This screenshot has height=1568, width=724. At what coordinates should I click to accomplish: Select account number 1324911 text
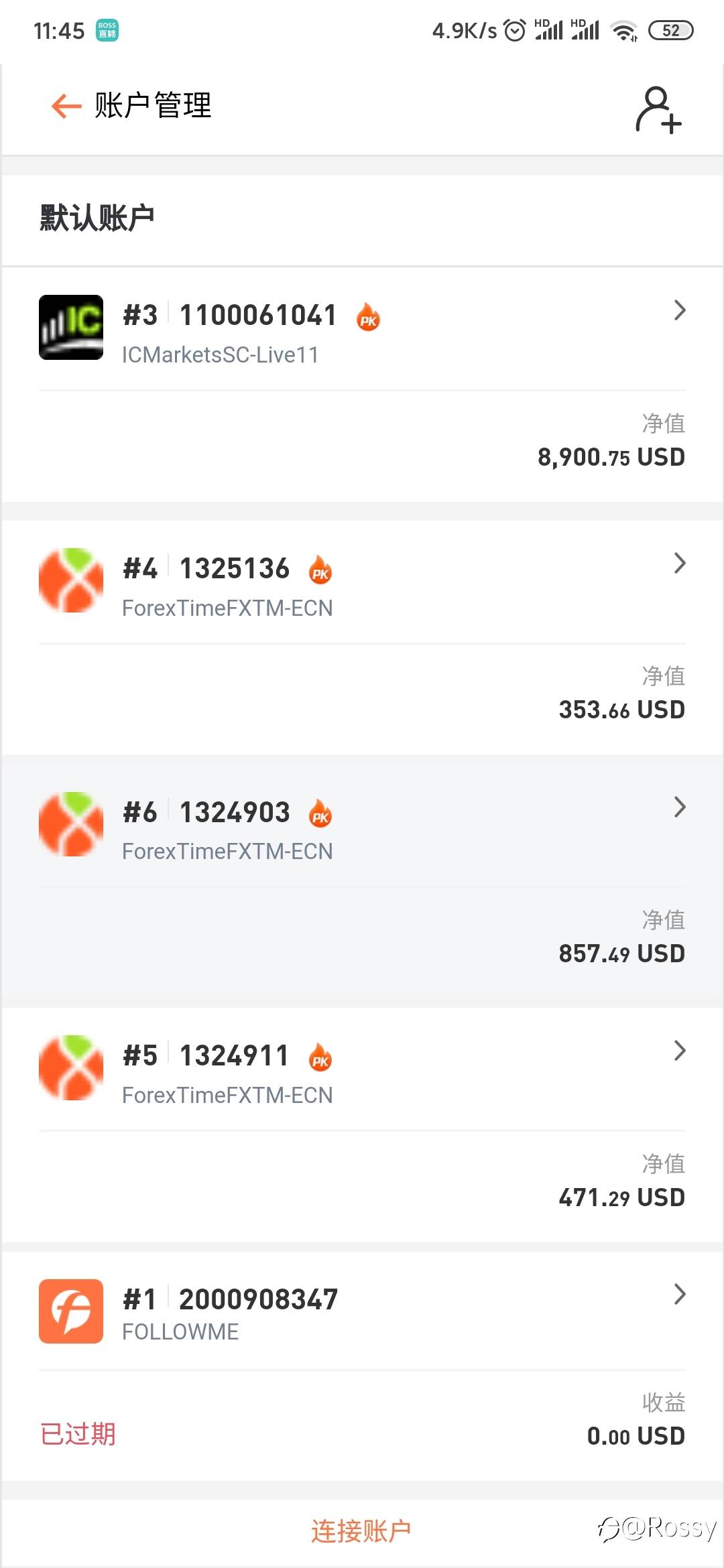234,1056
